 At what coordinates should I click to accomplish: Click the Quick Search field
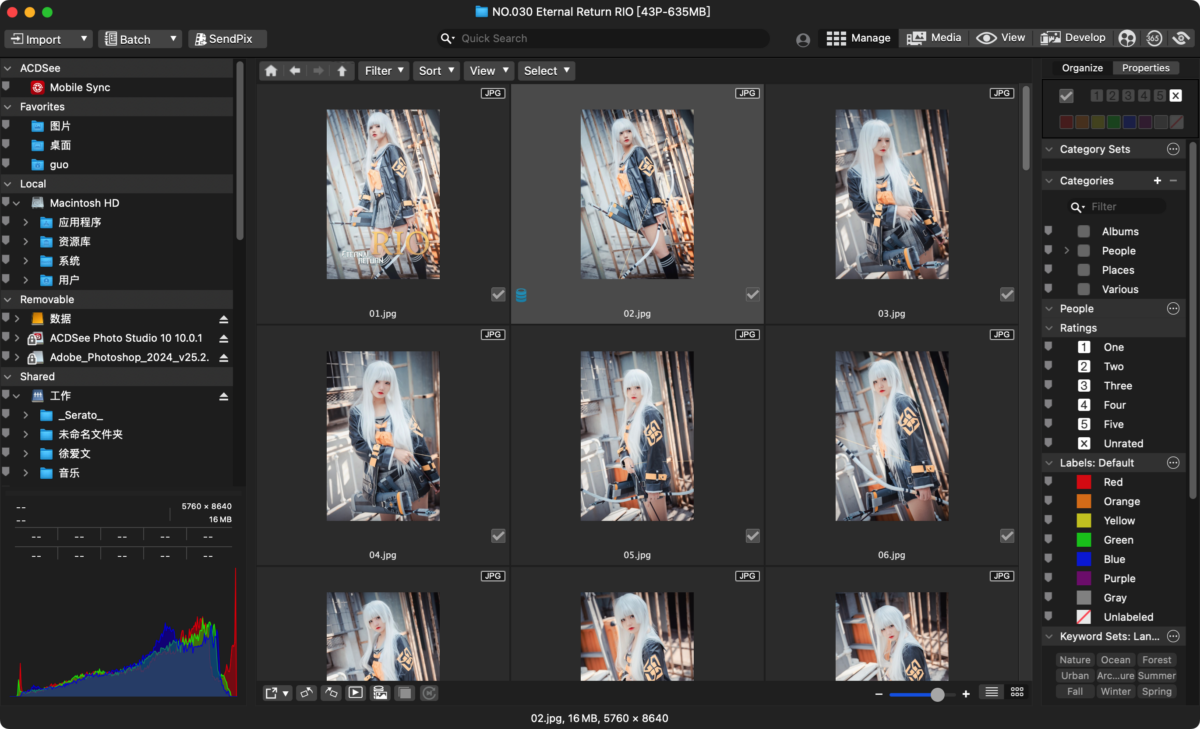pyautogui.click(x=603, y=39)
